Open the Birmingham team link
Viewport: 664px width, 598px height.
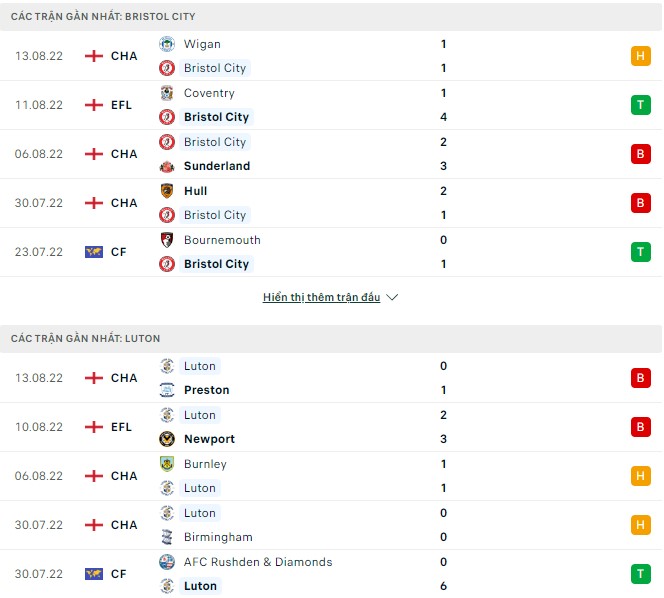point(218,537)
